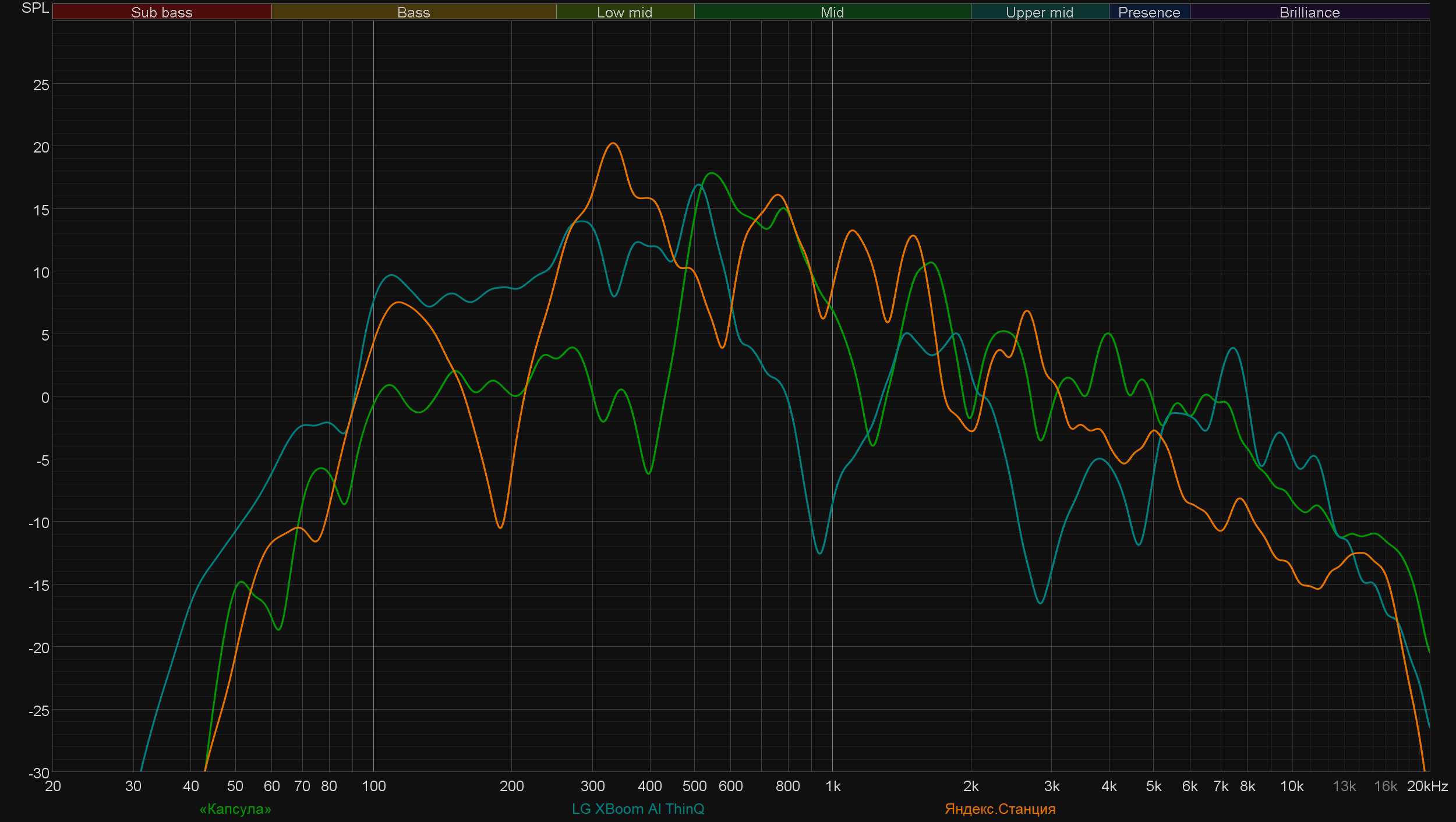The width and height of the screenshot is (1456, 822).
Task: Click the 1k frequency axis label
Action: [x=832, y=786]
